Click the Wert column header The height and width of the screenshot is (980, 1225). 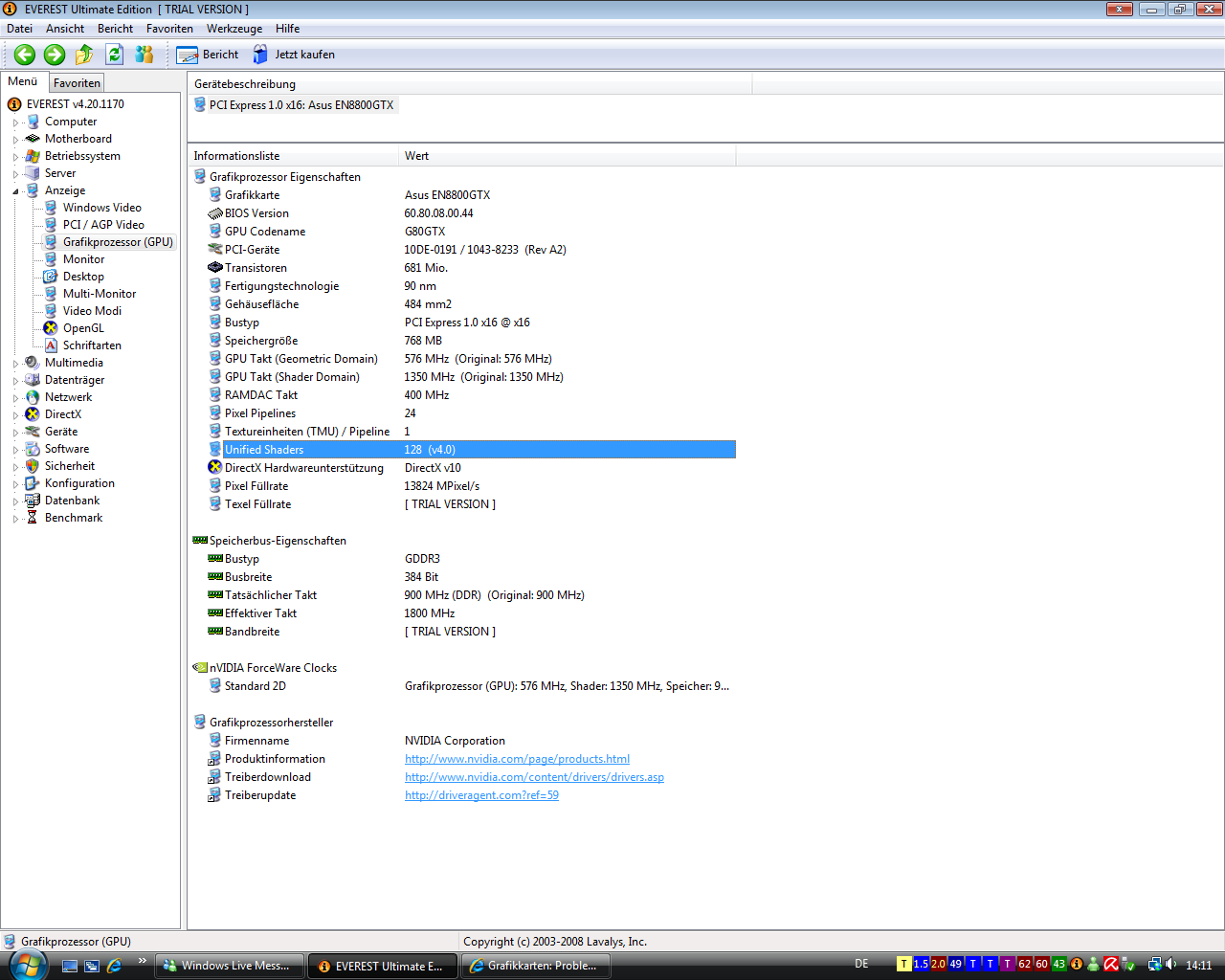click(568, 156)
